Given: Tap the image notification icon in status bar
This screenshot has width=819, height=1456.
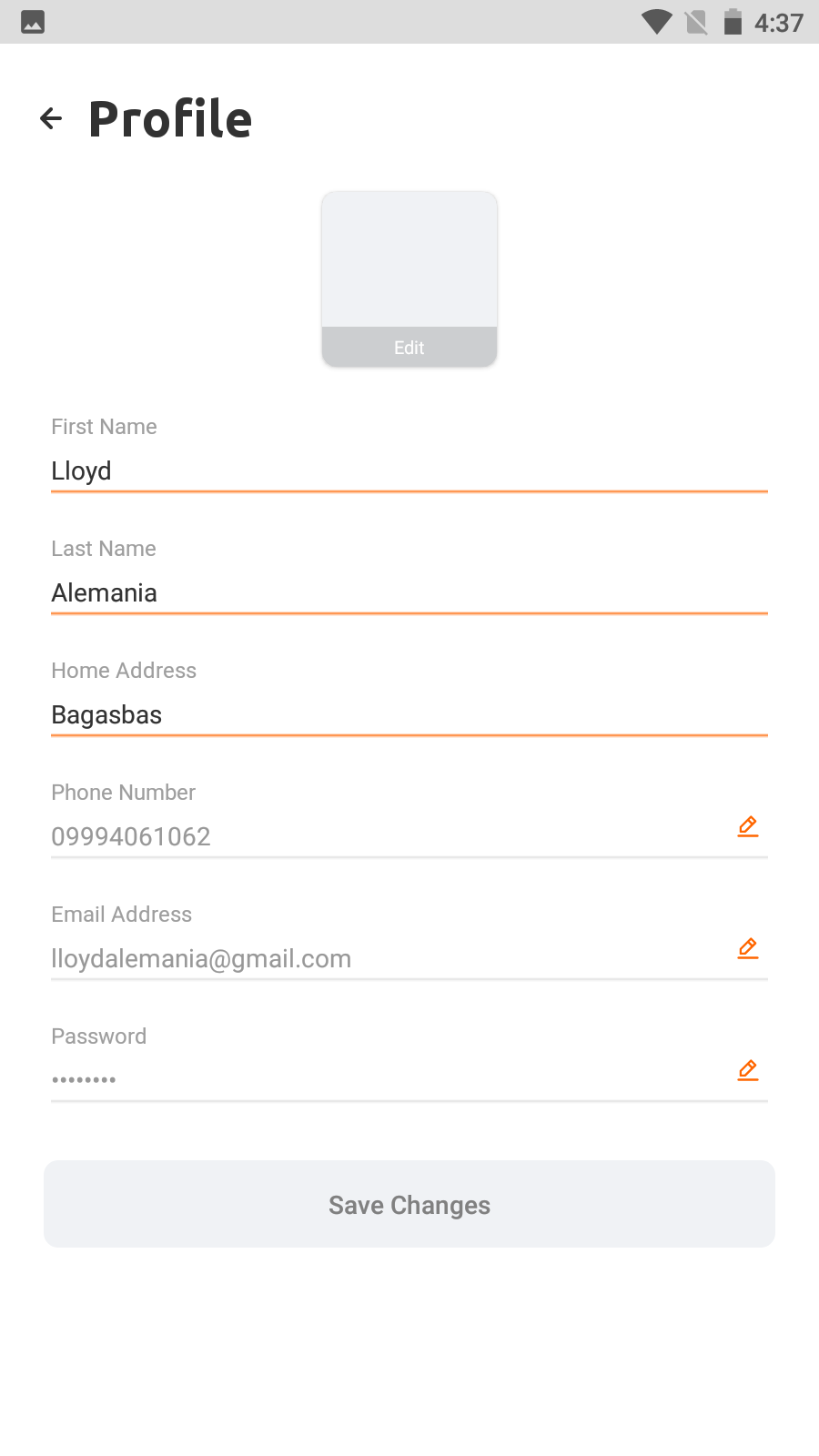Looking at the screenshot, I should coord(33,22).
